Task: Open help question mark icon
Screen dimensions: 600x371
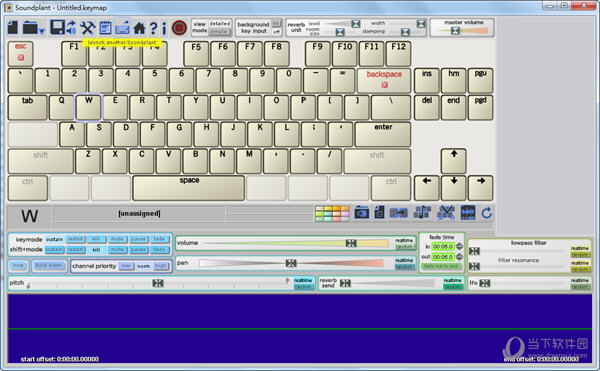Action: pos(153,28)
